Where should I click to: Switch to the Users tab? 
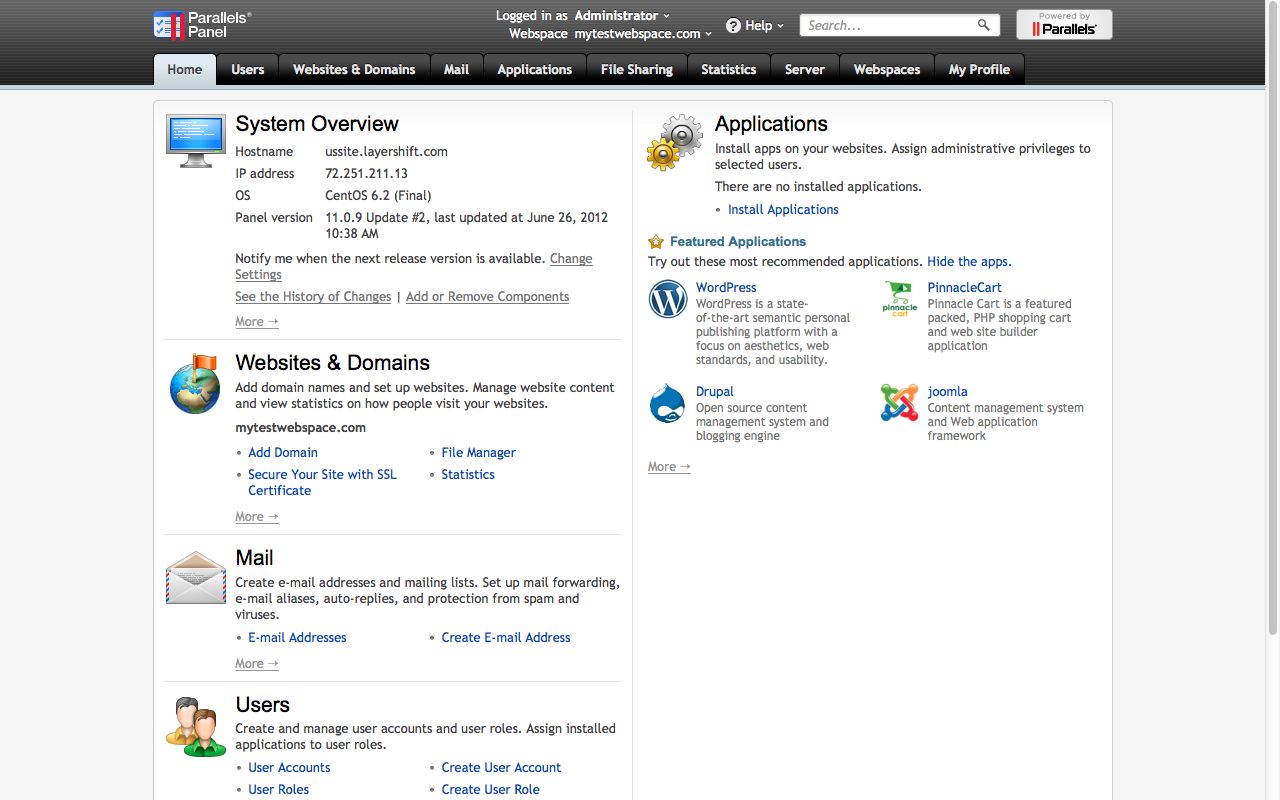tap(248, 70)
